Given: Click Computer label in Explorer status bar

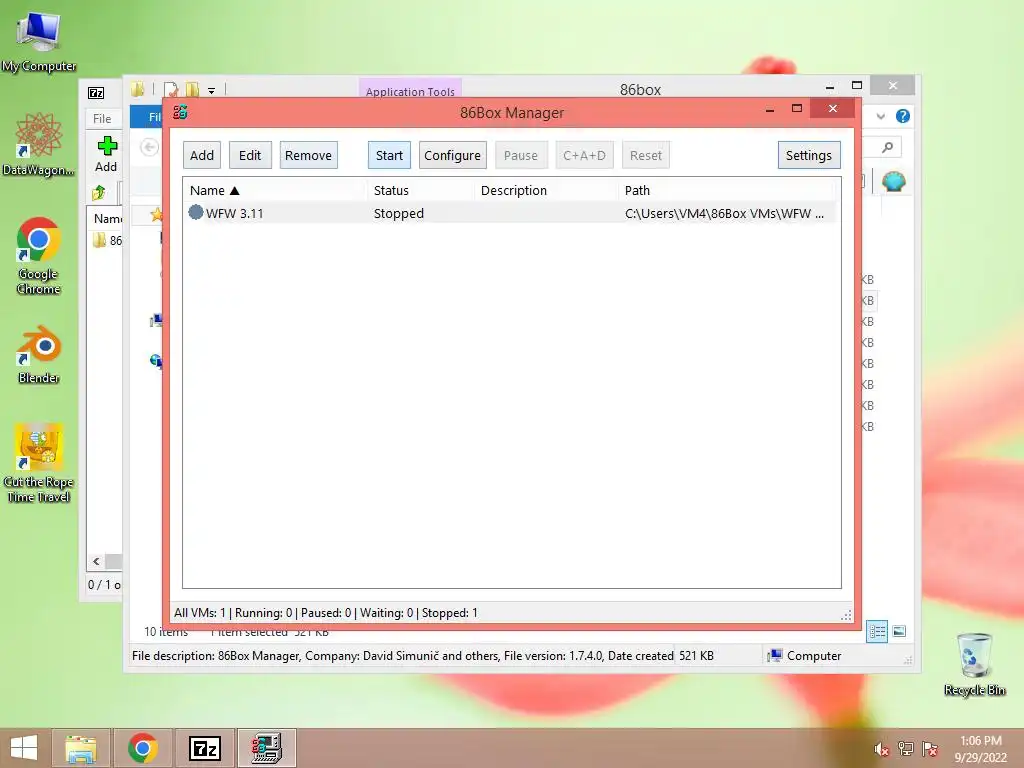Looking at the screenshot, I should (814, 656).
